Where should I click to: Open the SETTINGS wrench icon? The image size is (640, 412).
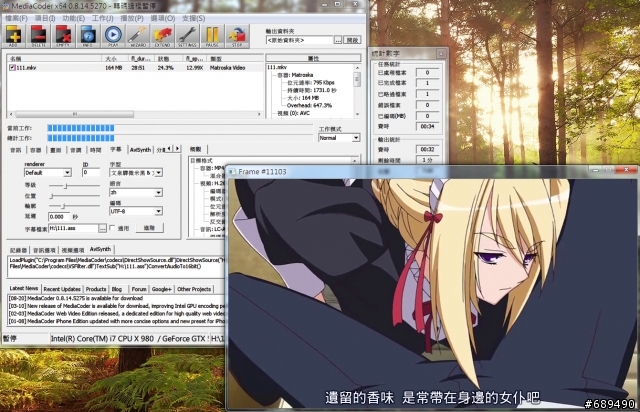tap(187, 36)
